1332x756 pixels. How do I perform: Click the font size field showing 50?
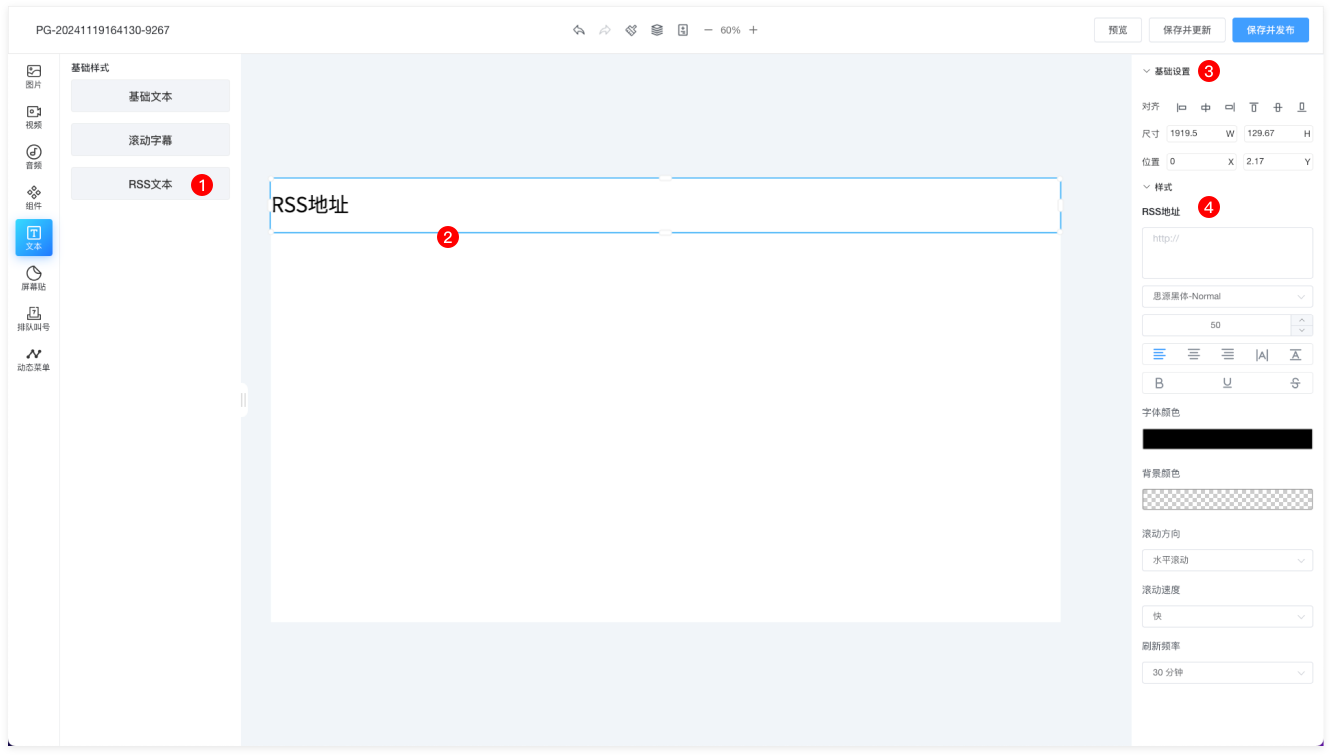[x=1216, y=325]
